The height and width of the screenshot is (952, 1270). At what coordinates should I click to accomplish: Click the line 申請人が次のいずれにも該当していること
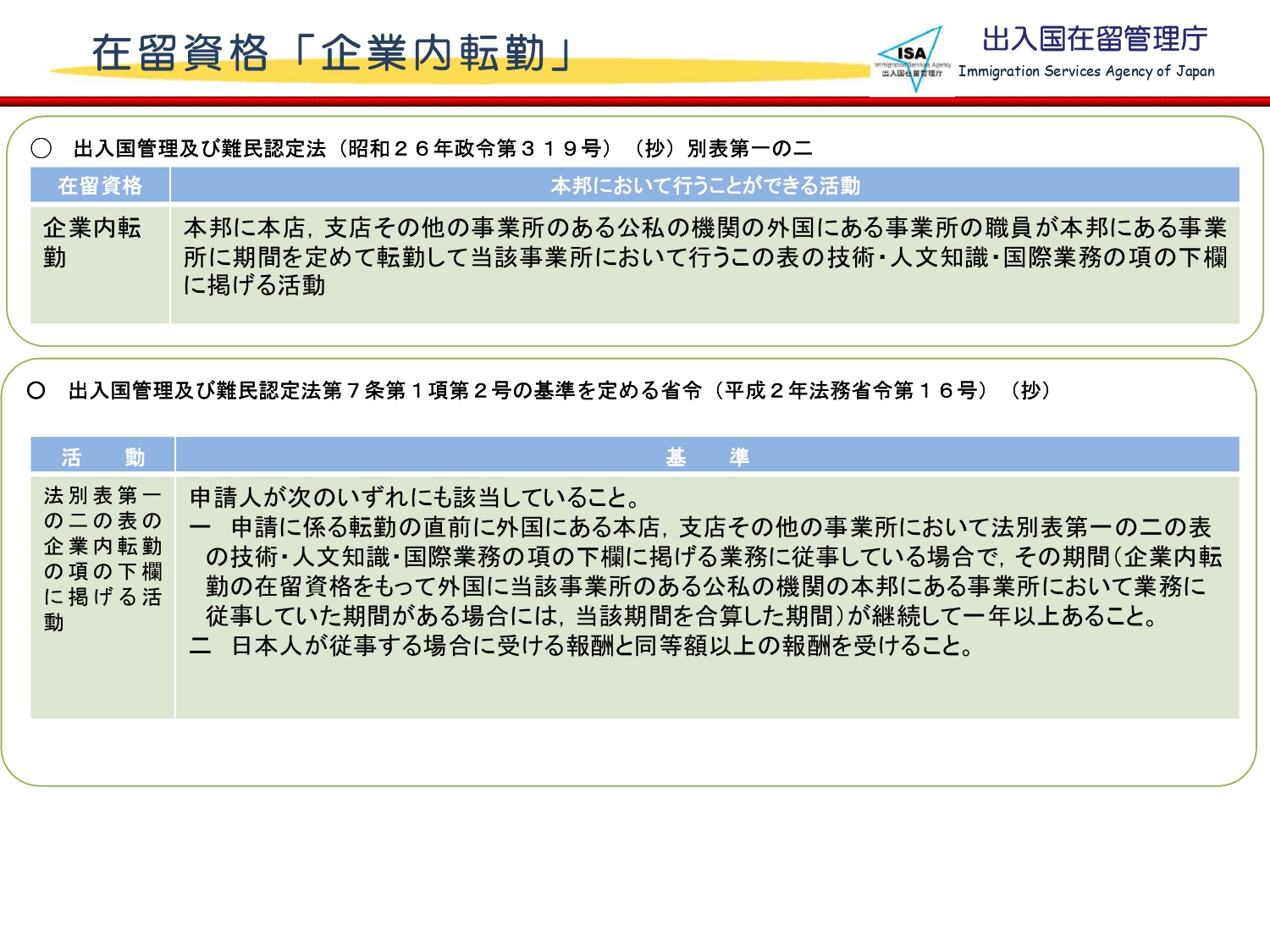415,497
